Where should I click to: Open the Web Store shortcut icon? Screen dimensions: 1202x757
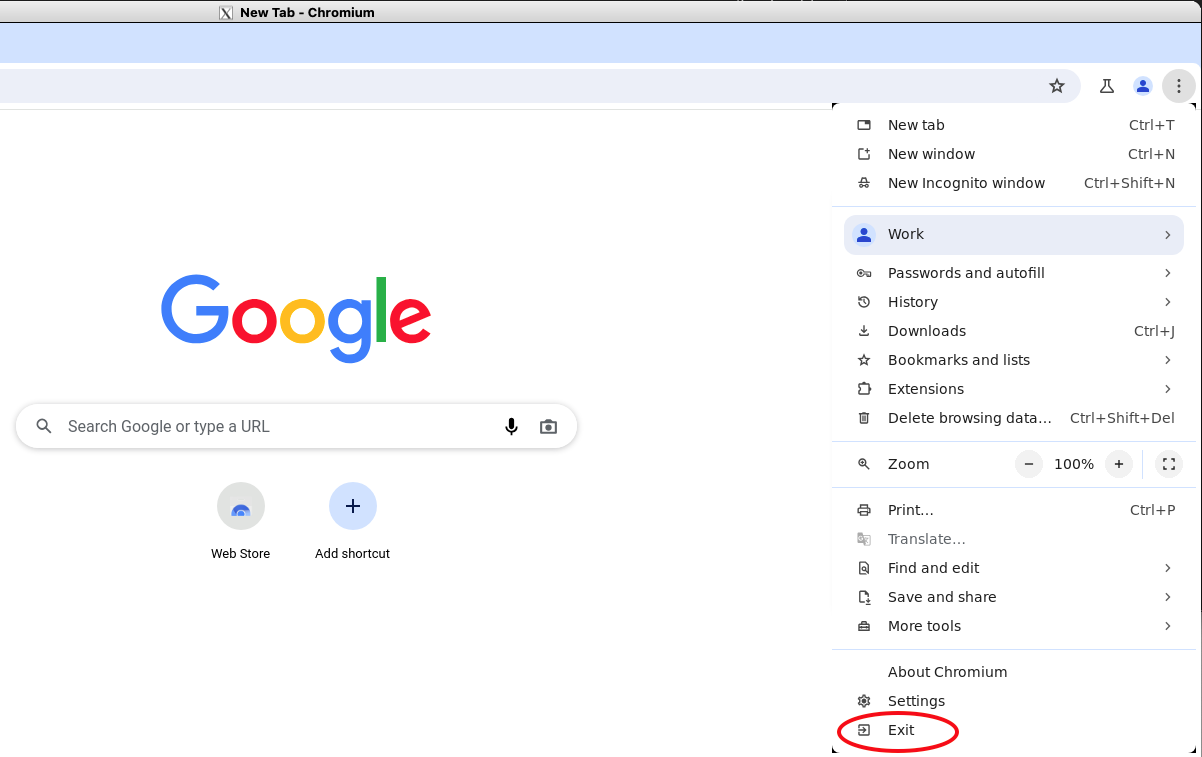(x=241, y=506)
